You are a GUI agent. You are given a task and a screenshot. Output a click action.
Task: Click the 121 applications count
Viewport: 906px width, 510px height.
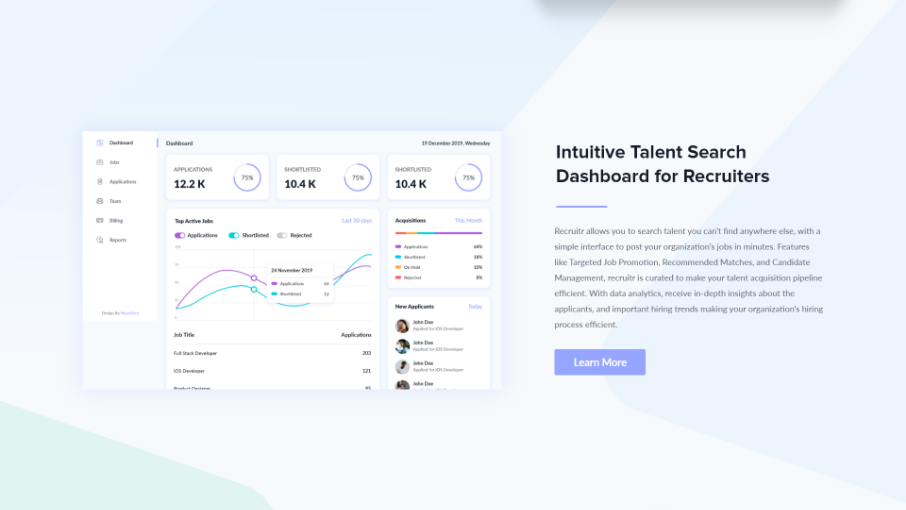click(366, 371)
